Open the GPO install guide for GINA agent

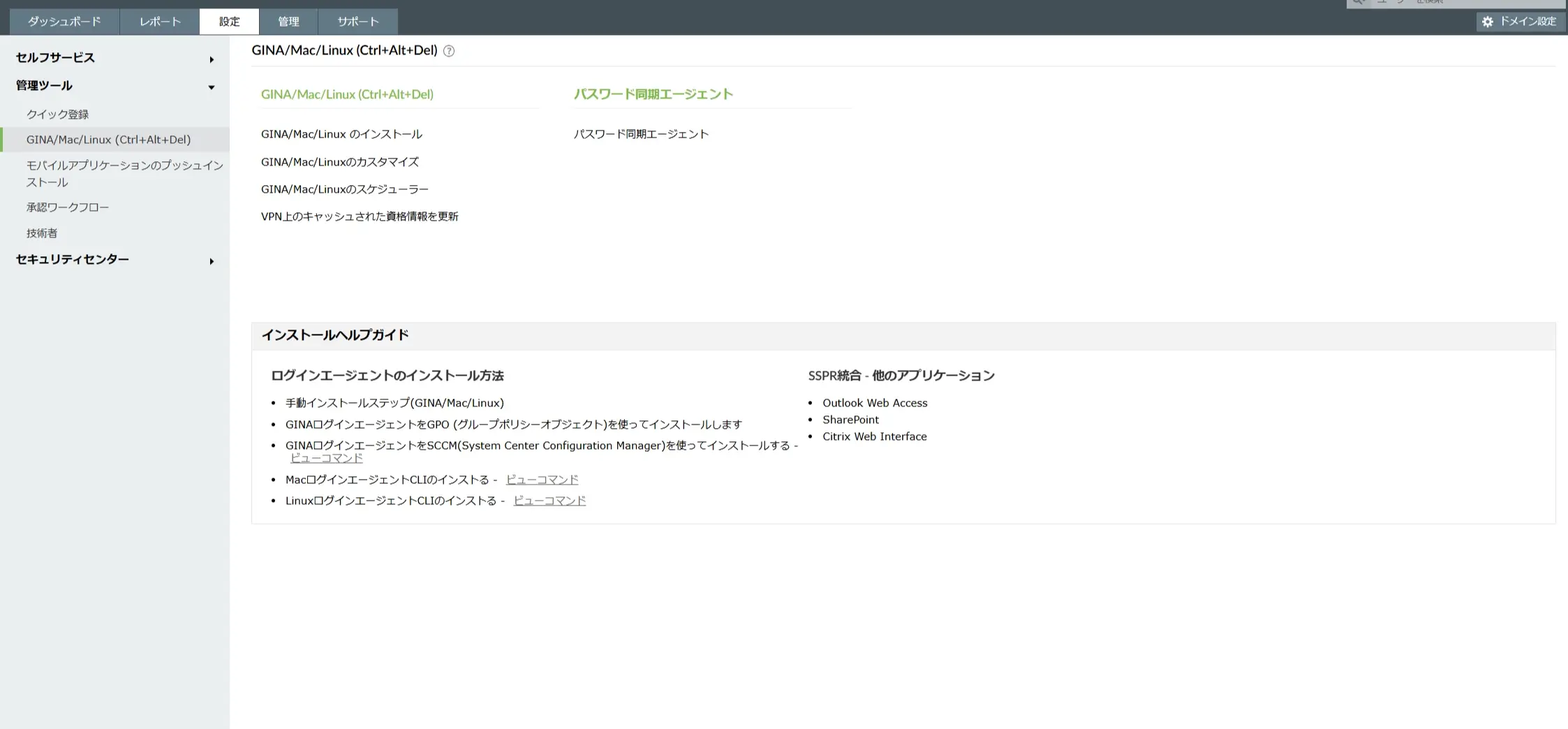coord(514,425)
